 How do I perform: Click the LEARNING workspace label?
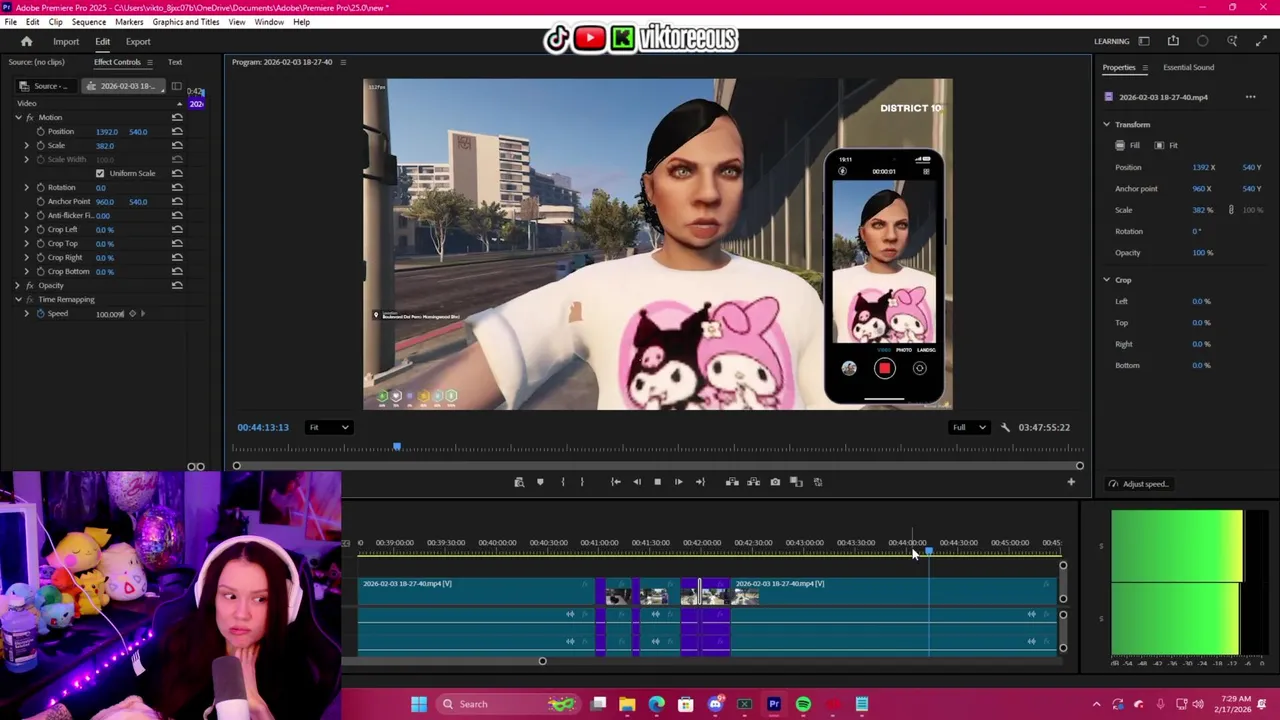point(1111,41)
